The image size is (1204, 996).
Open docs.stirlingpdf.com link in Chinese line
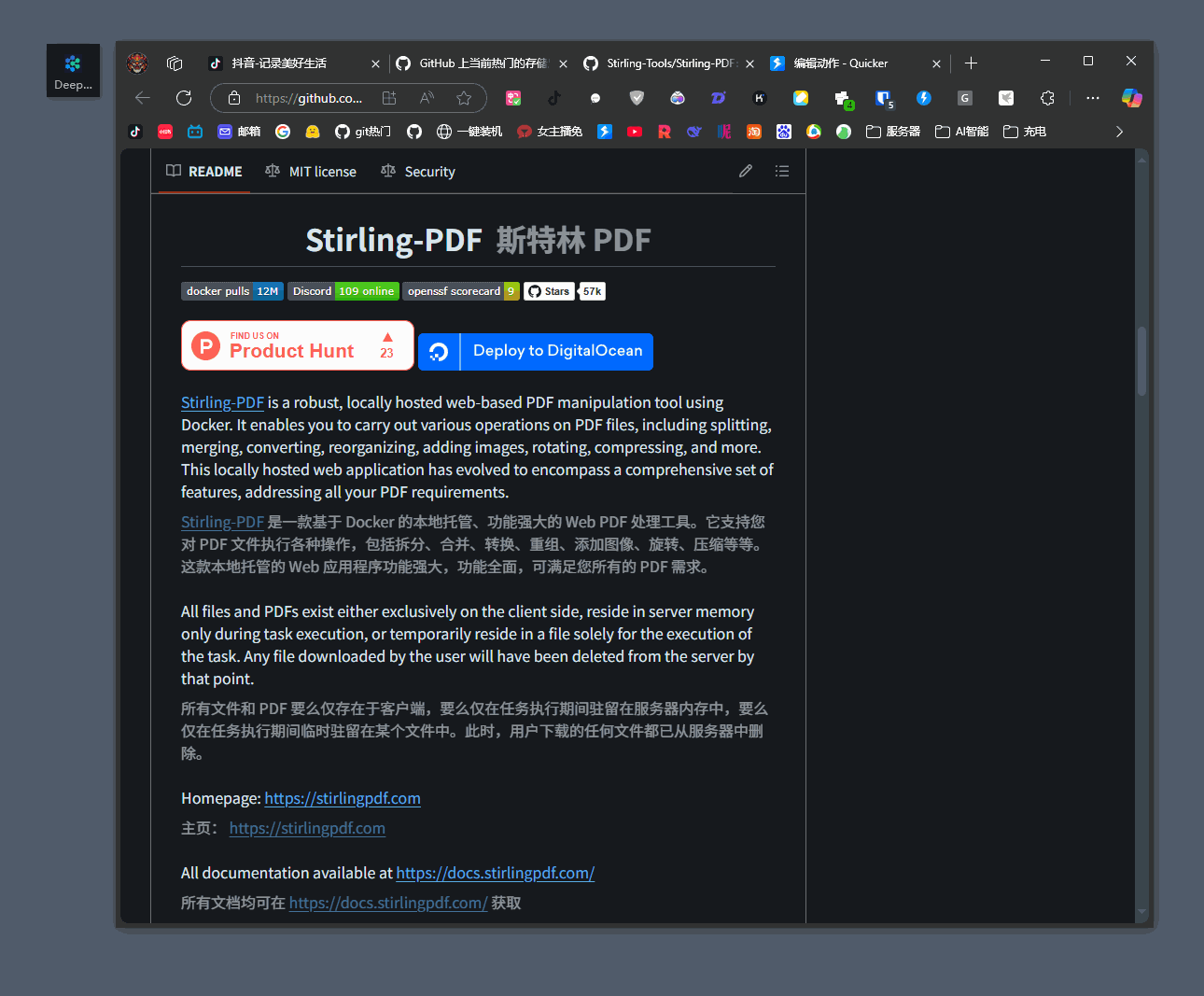coord(388,903)
